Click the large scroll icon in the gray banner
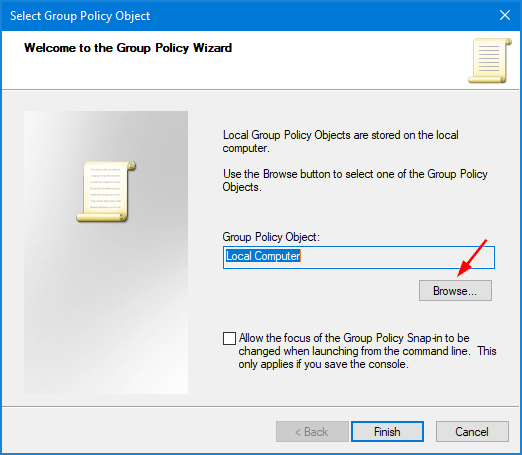522x455 pixels. (x=106, y=191)
